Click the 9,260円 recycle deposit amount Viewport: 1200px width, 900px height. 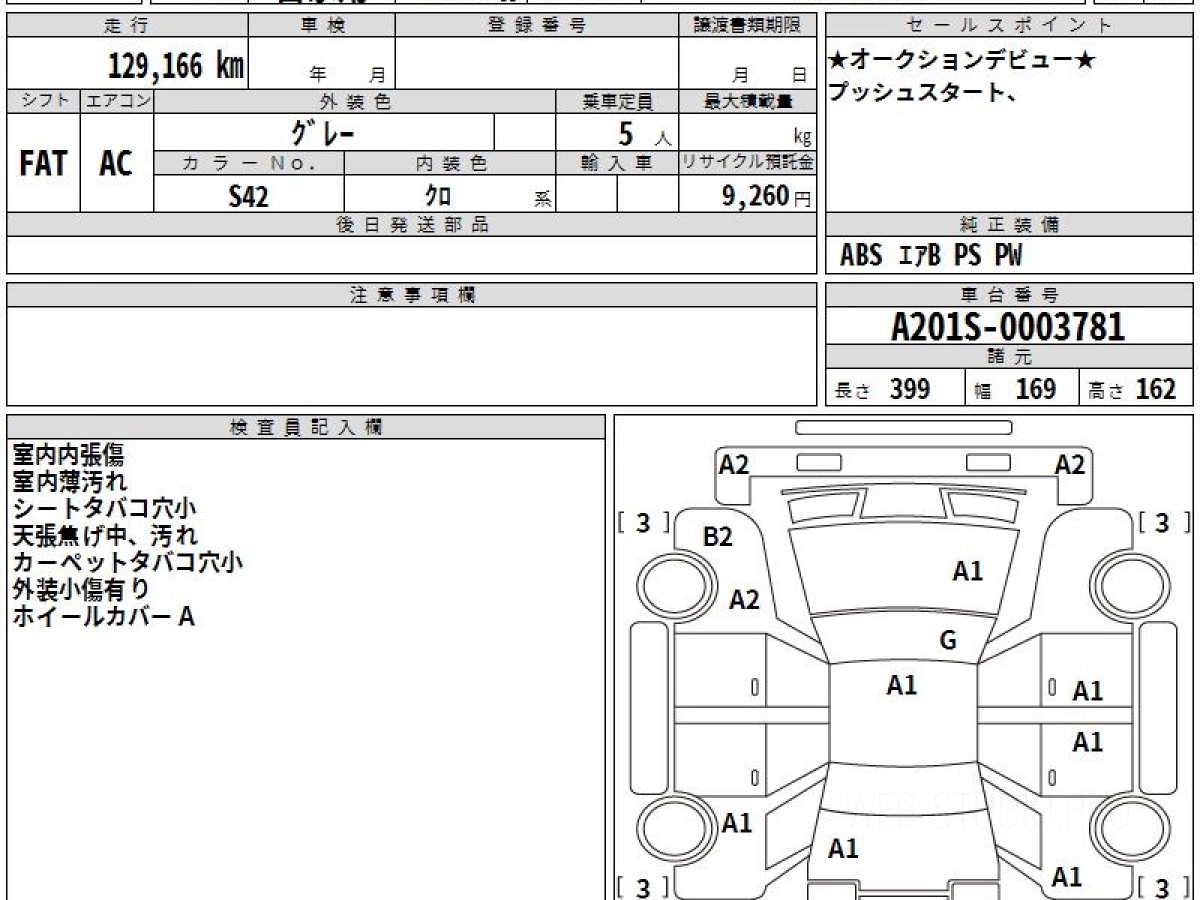pos(767,196)
